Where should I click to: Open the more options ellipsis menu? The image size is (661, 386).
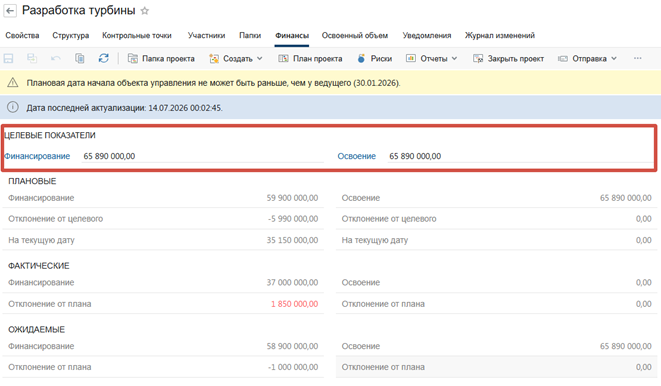[x=637, y=58]
